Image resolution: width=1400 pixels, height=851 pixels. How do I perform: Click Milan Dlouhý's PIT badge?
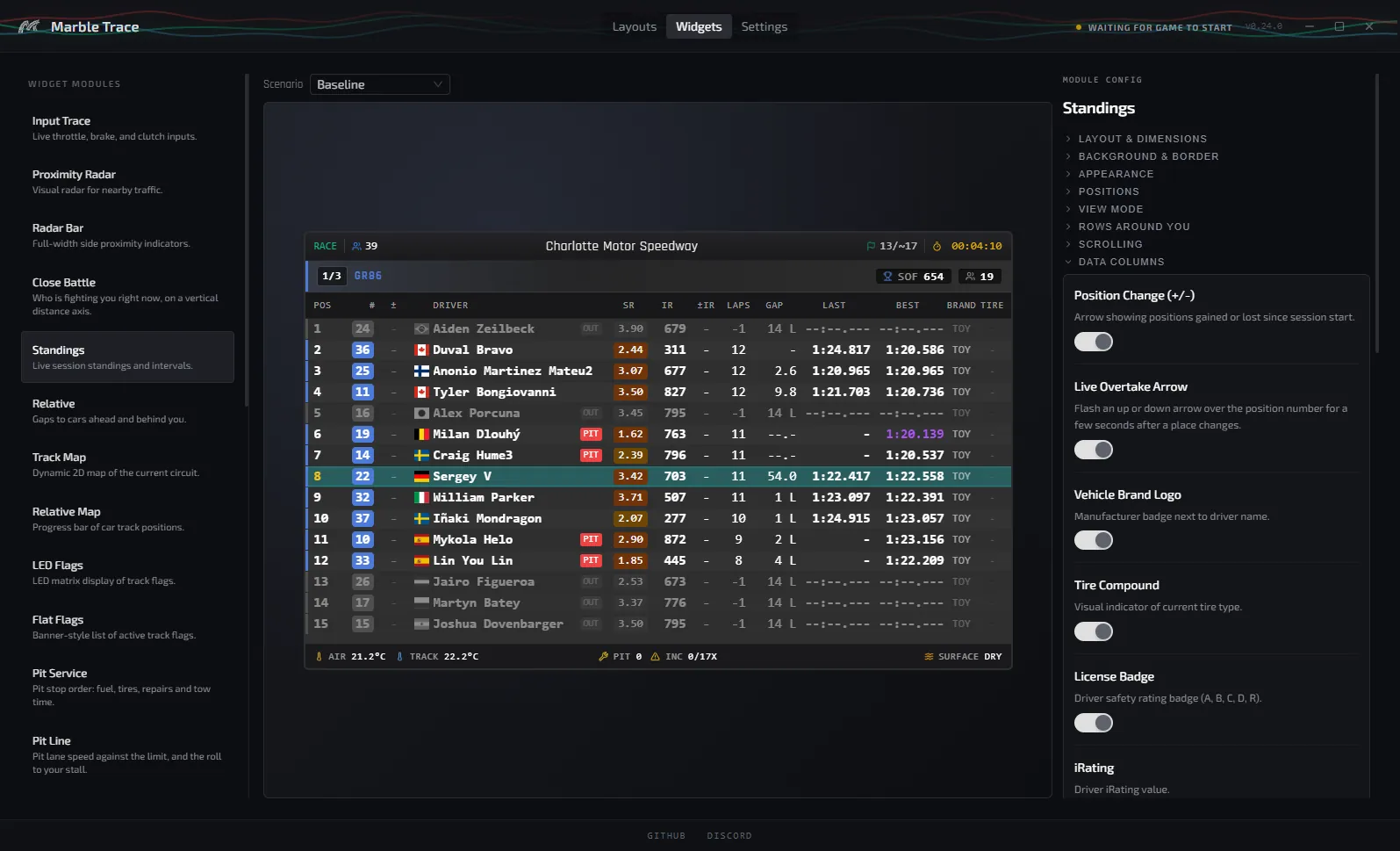591,434
